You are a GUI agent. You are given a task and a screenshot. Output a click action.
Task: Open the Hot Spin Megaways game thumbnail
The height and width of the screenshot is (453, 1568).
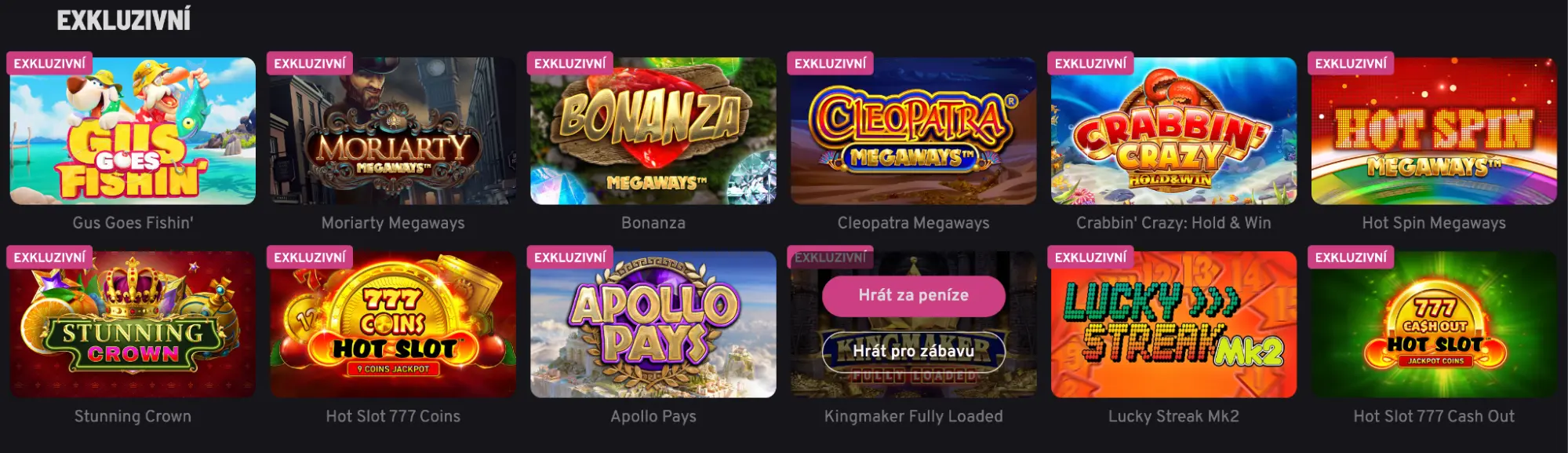(x=1432, y=133)
